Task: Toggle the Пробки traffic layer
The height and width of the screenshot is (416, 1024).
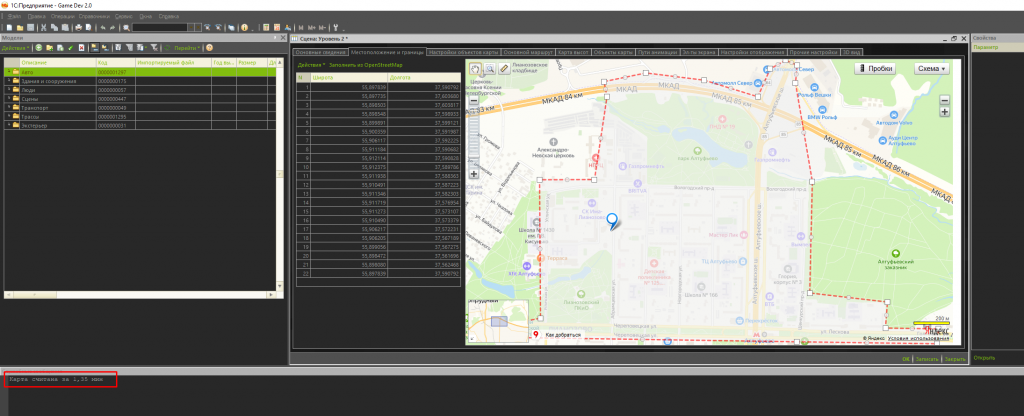Action: point(875,69)
